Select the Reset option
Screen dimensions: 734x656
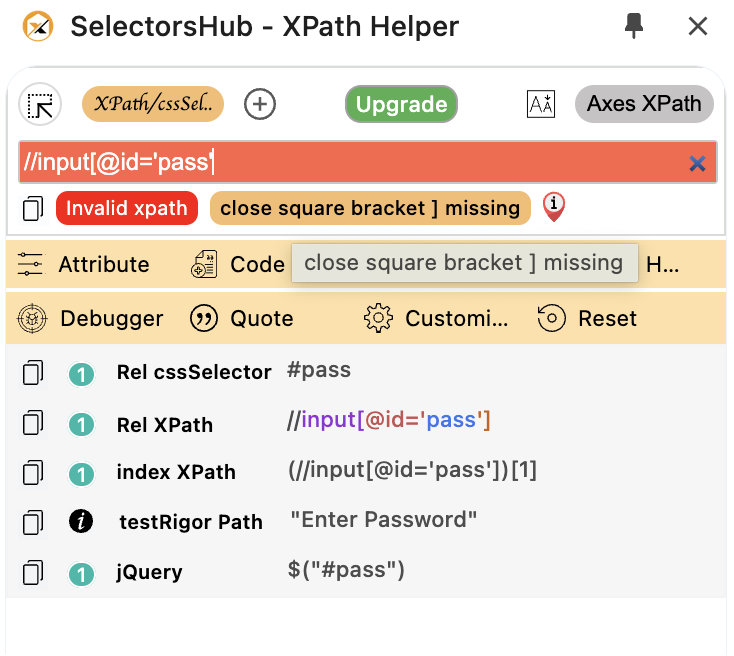coord(608,319)
